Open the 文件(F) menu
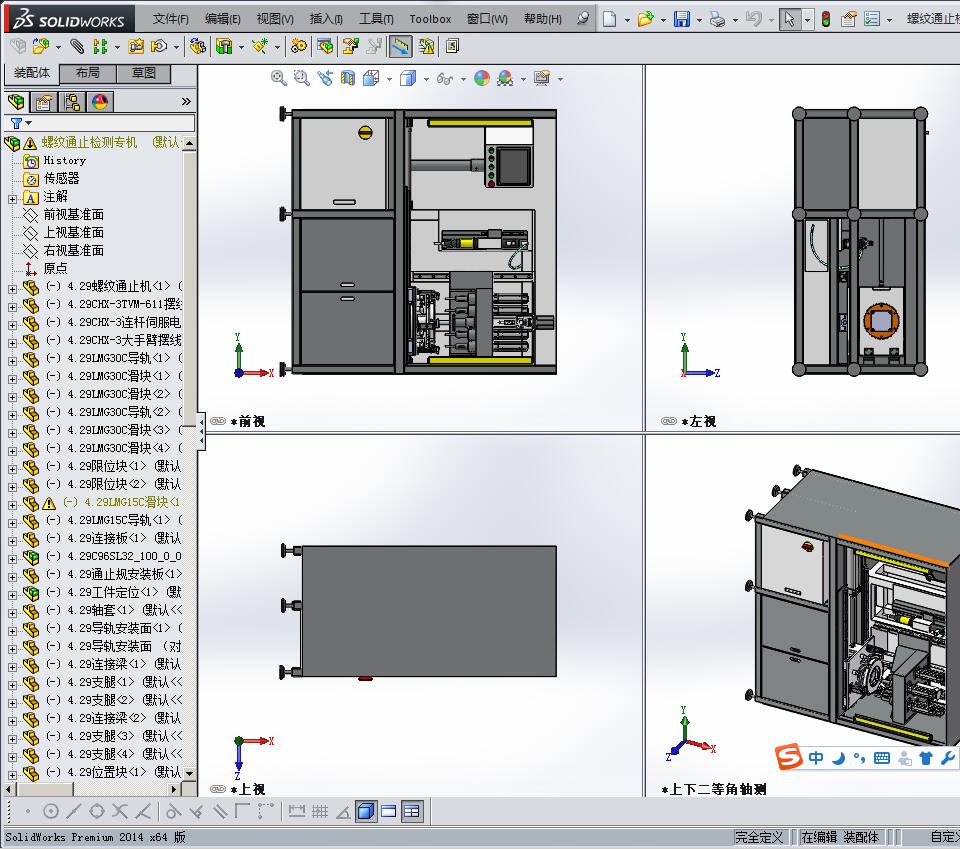The width and height of the screenshot is (960, 850). pos(170,19)
